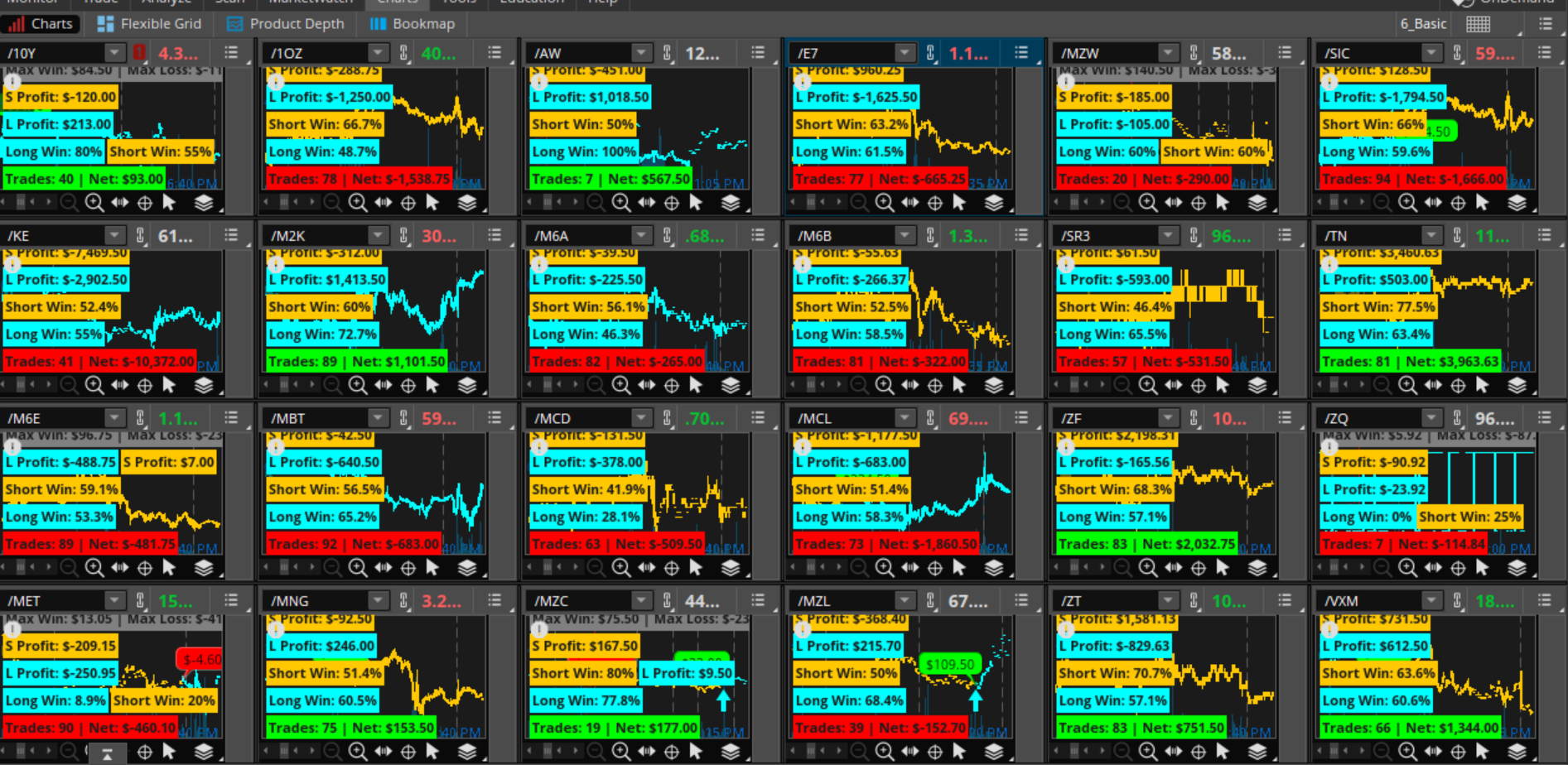Expand the /TN symbol dropdown

[x=1431, y=236]
